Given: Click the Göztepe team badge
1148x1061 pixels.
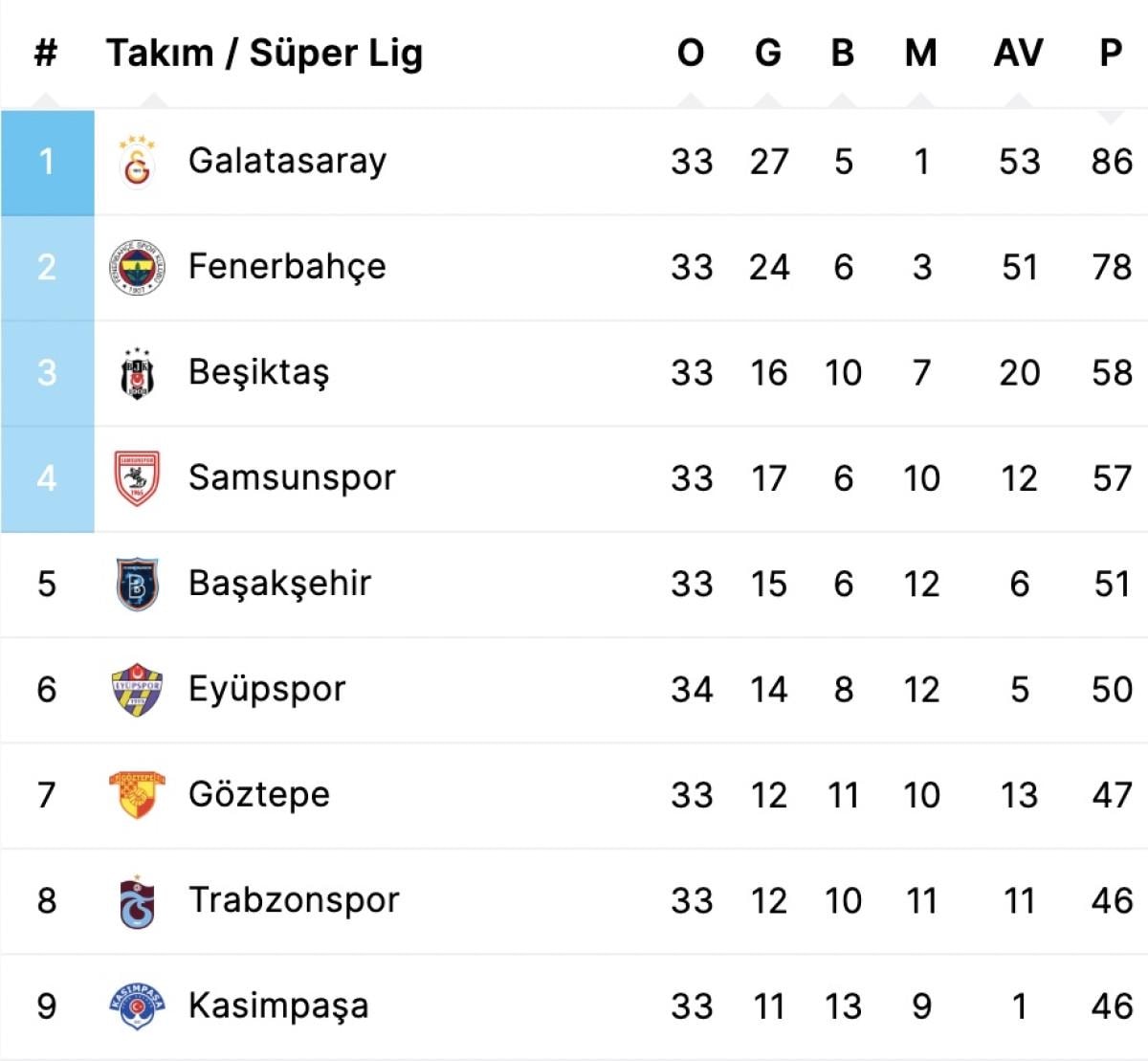Looking at the screenshot, I should 137,794.
